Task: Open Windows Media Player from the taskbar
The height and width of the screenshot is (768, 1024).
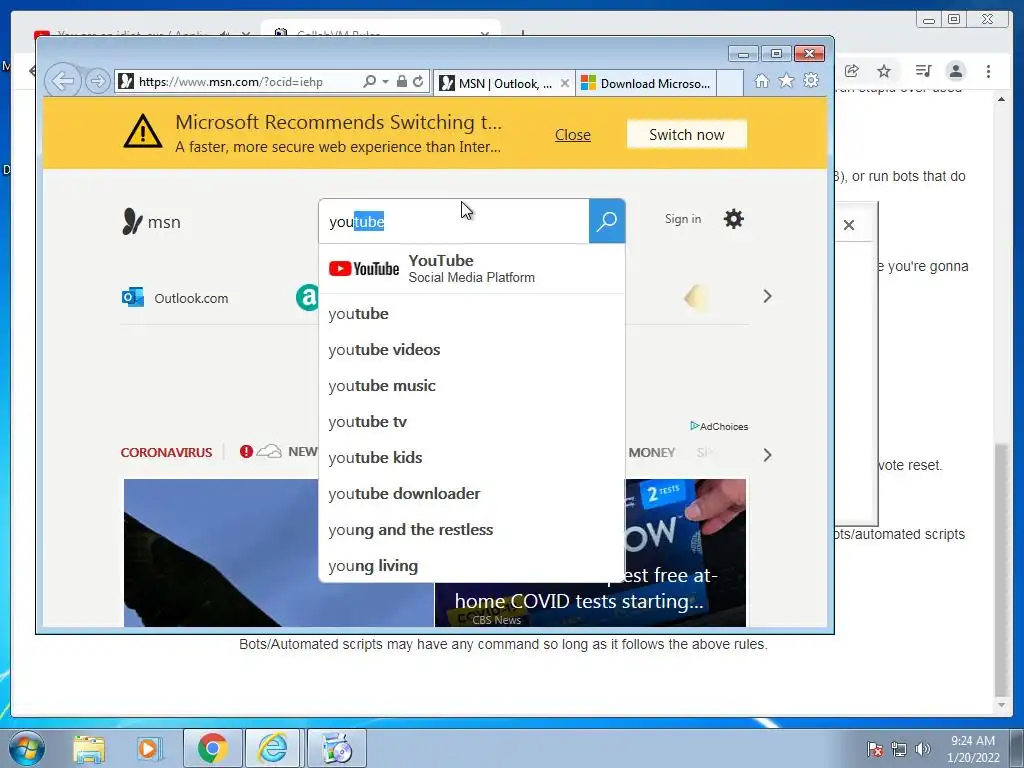Action: pos(149,749)
